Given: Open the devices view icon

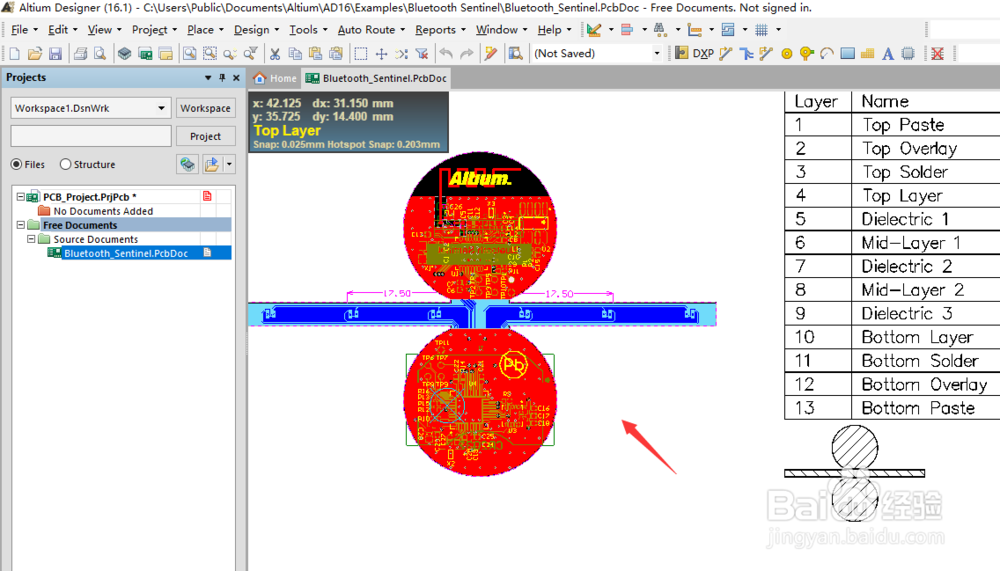Looking at the screenshot, I should click(124, 54).
